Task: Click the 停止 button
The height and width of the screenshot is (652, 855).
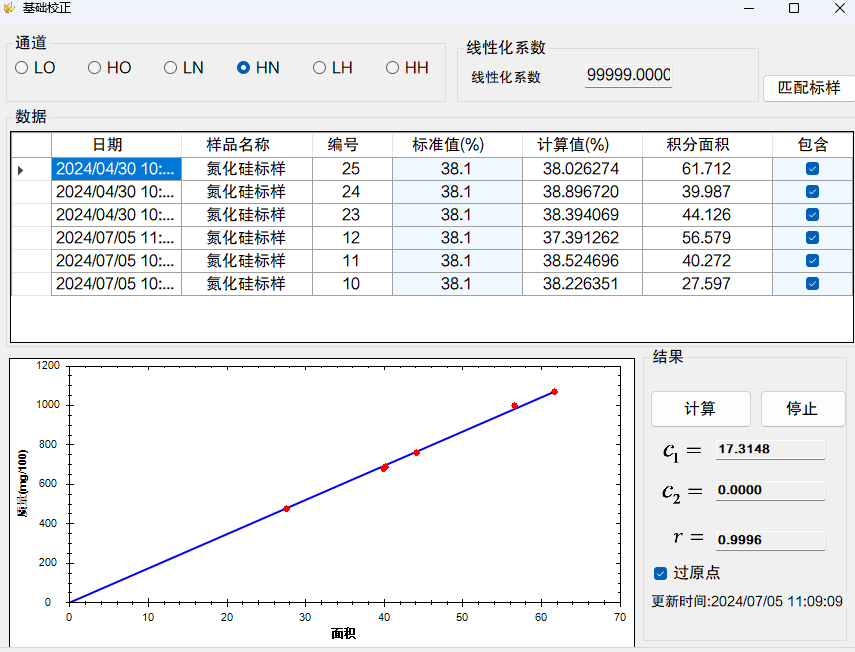Action: (x=802, y=408)
